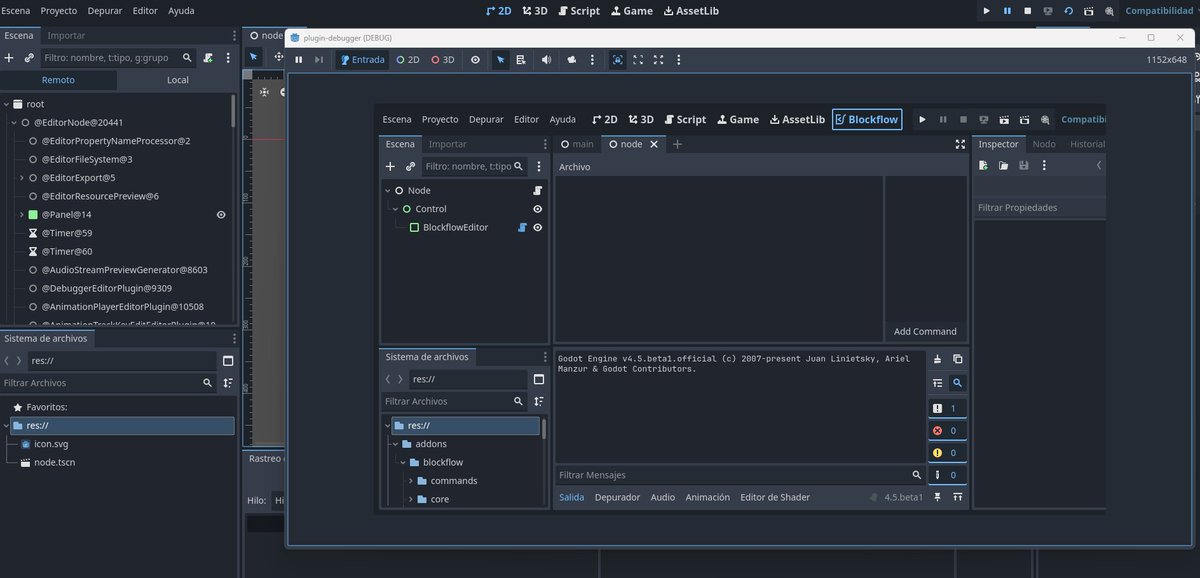Select Entrada mode in the plugin-debugger toolbar
The width and height of the screenshot is (1200, 578).
tap(362, 60)
